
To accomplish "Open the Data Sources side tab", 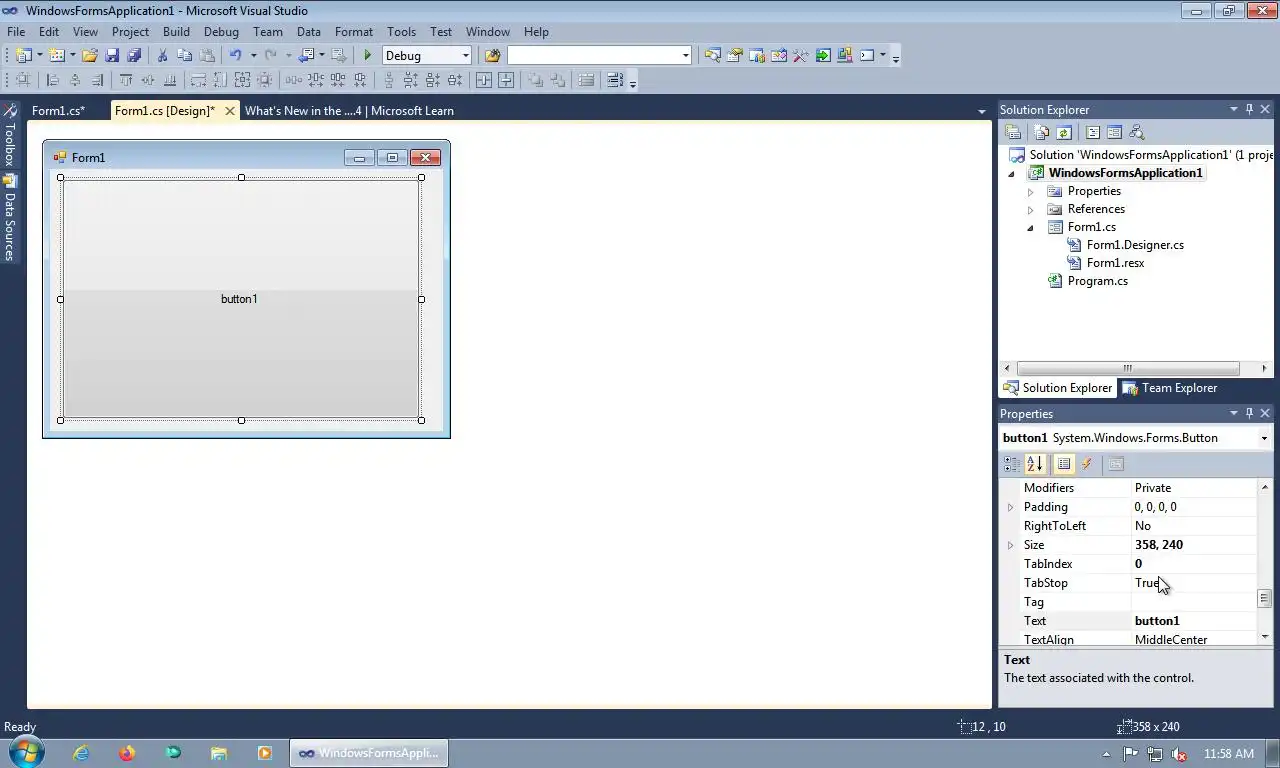I will (9, 218).
